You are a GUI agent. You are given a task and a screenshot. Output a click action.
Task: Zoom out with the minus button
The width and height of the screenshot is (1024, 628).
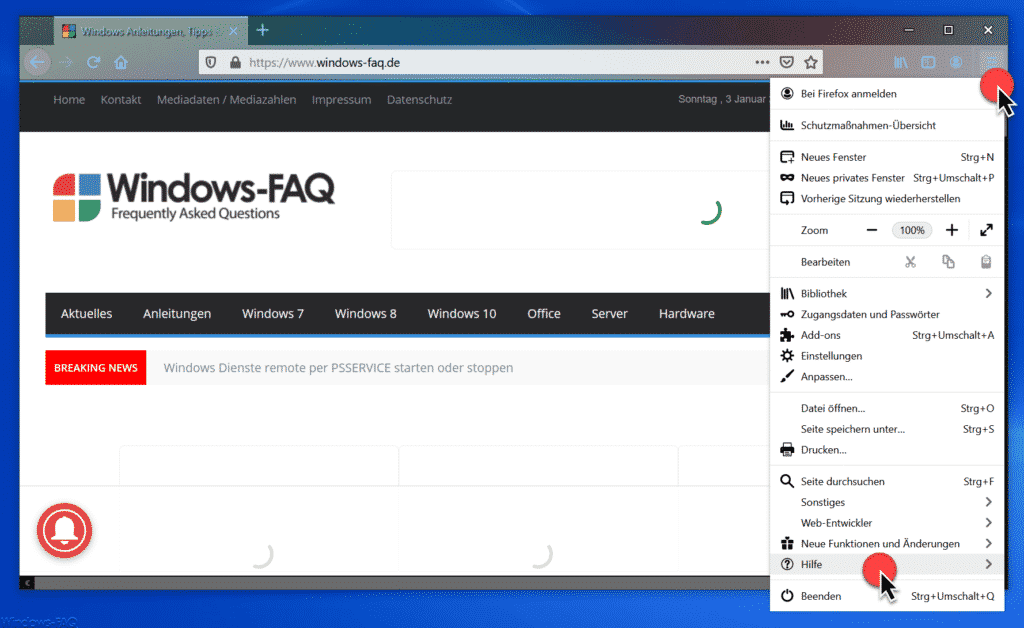(x=872, y=230)
